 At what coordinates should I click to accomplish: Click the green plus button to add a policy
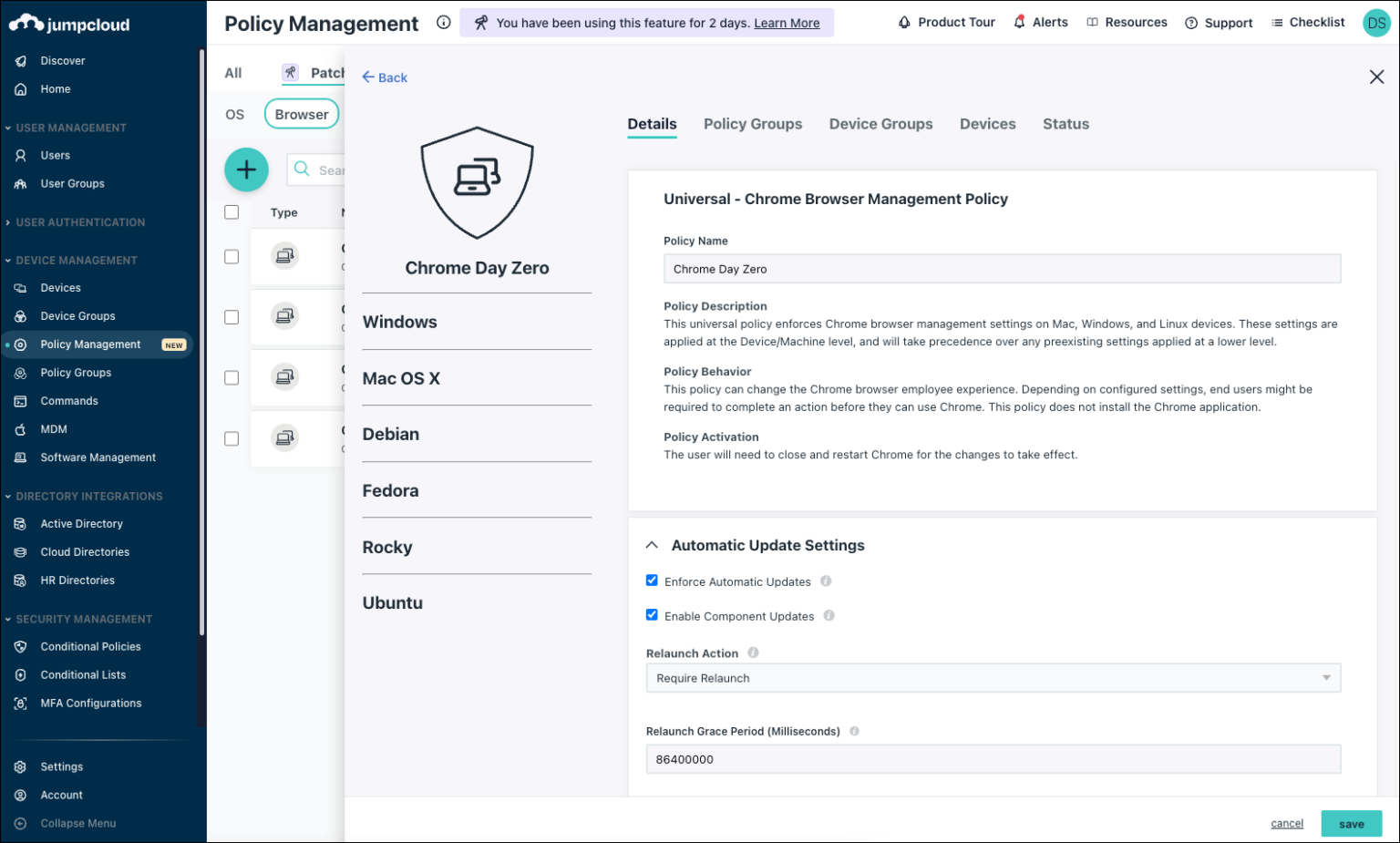coord(246,170)
